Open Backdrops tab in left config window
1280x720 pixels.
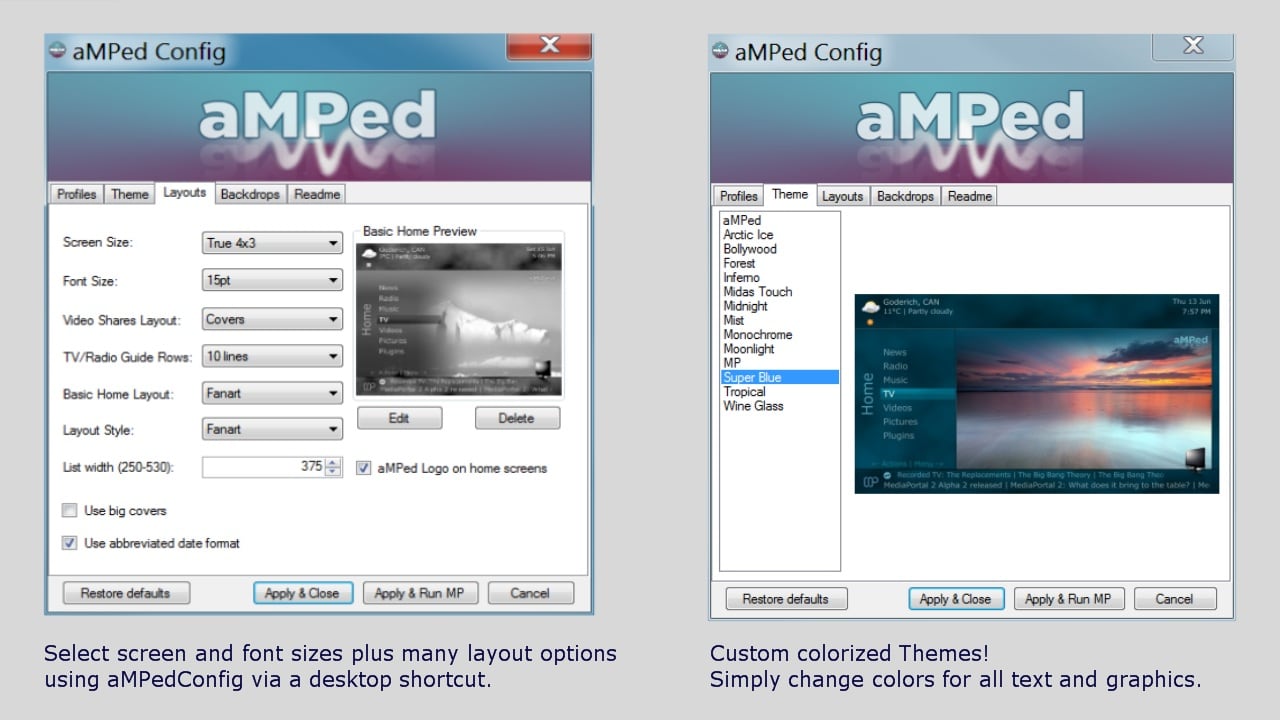click(x=250, y=195)
